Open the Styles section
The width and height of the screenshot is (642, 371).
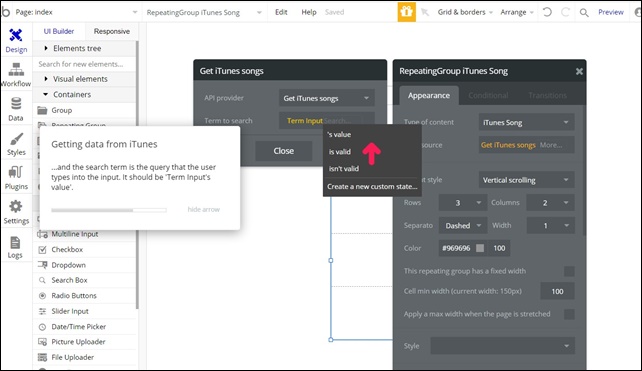tap(16, 144)
